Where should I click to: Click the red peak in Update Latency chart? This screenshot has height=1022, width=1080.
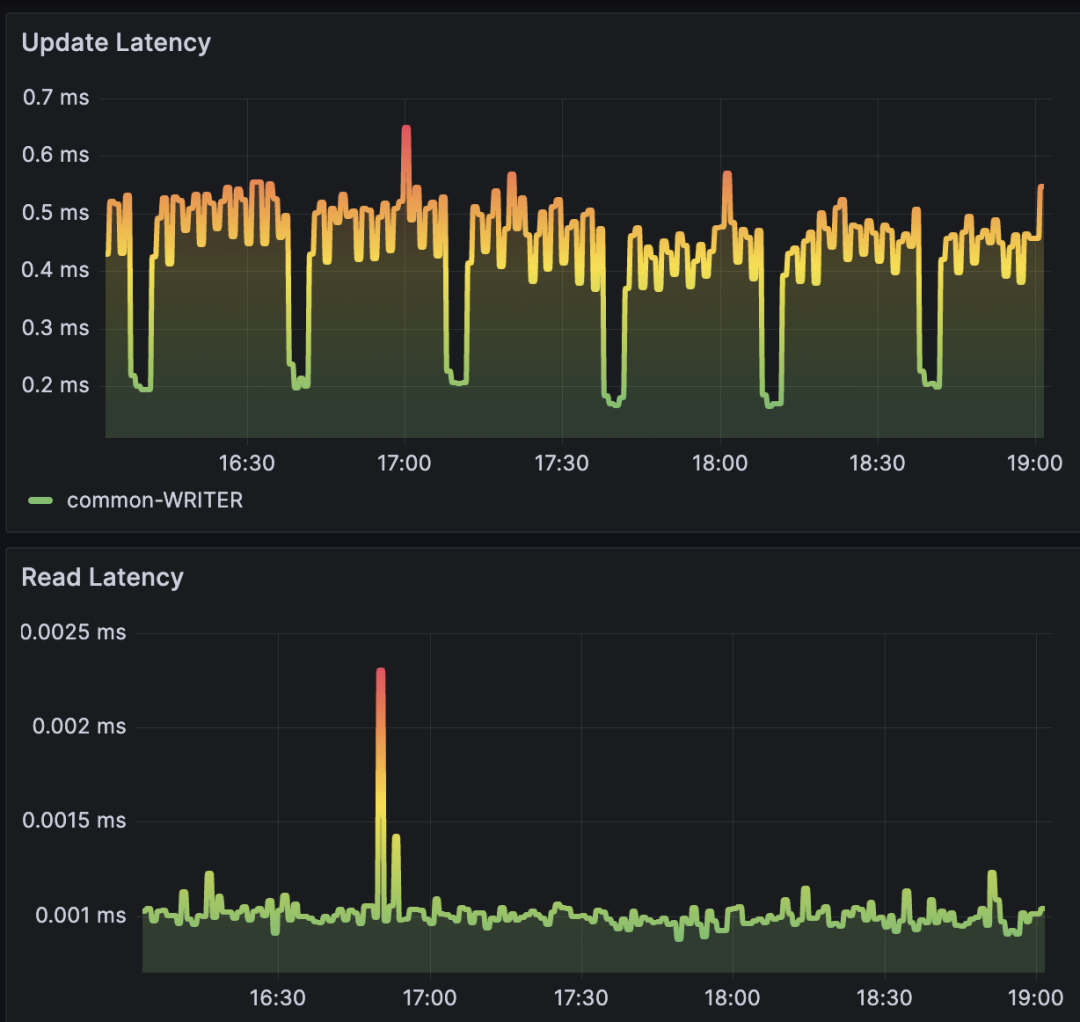pos(406,129)
